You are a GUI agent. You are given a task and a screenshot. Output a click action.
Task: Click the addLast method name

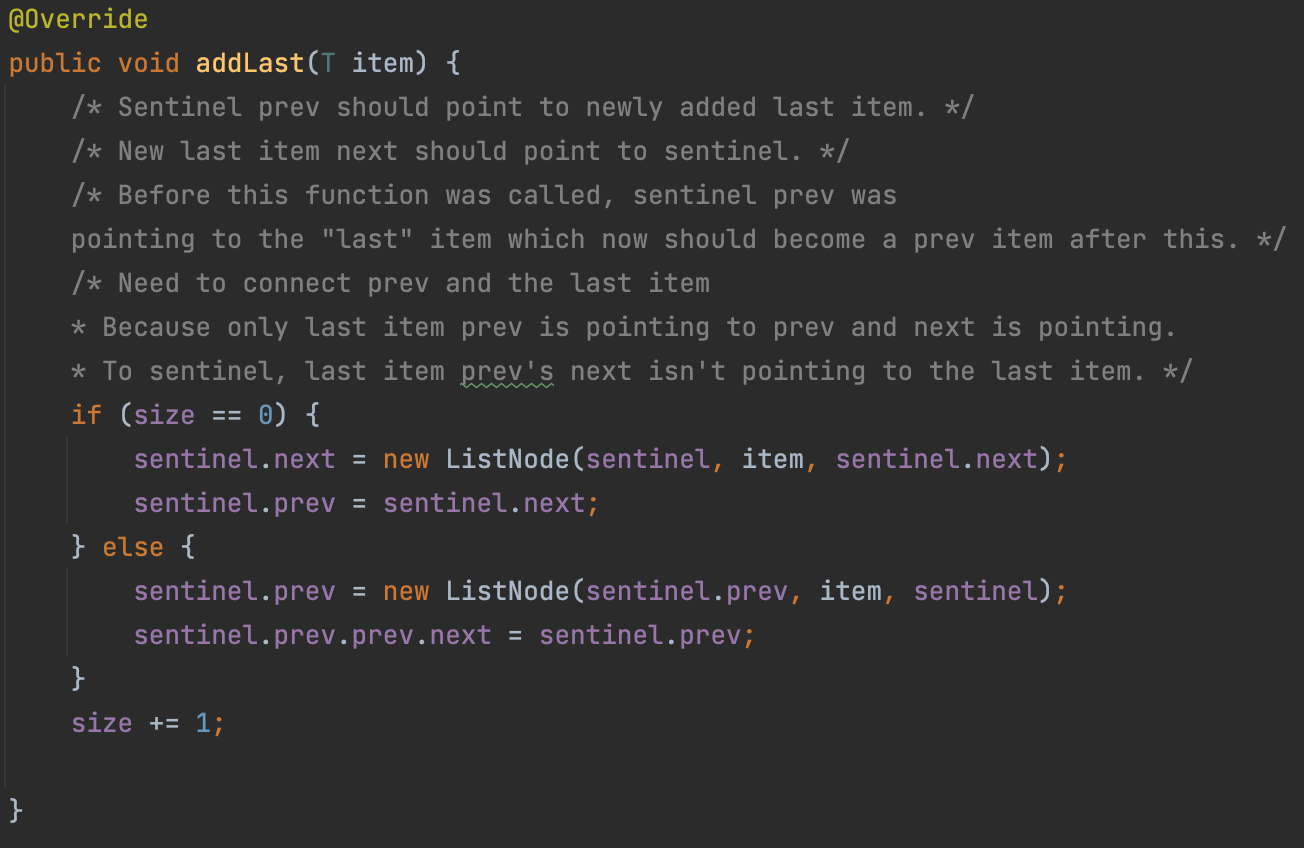pos(250,63)
